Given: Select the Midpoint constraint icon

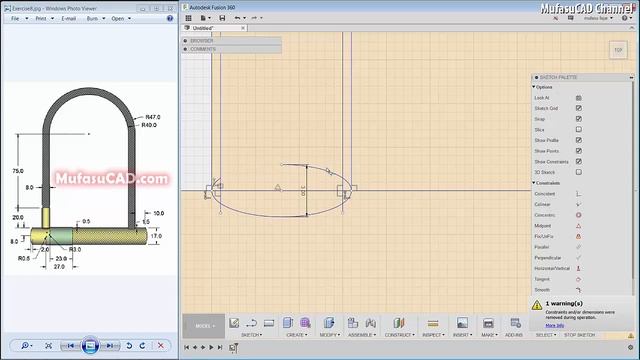Looking at the screenshot, I should pyautogui.click(x=578, y=226).
